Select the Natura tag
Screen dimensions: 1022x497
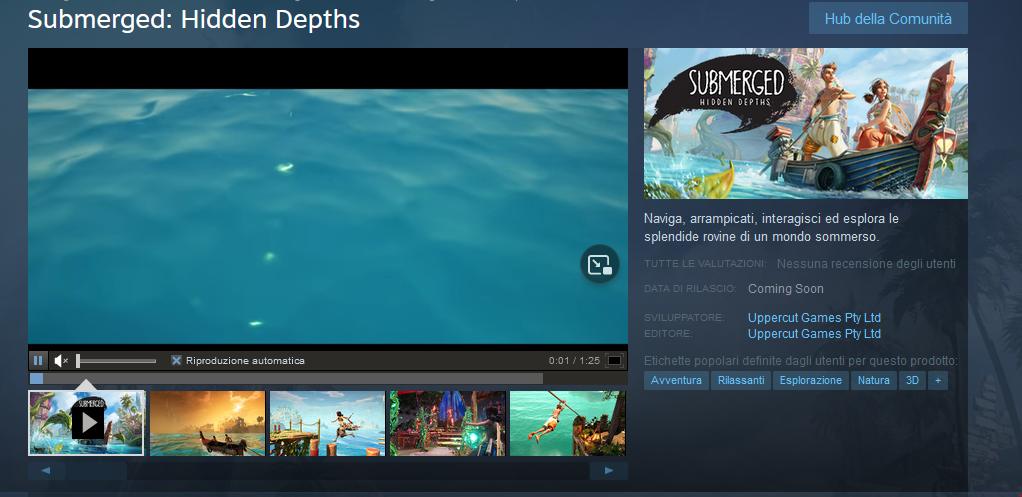pyautogui.click(x=873, y=380)
